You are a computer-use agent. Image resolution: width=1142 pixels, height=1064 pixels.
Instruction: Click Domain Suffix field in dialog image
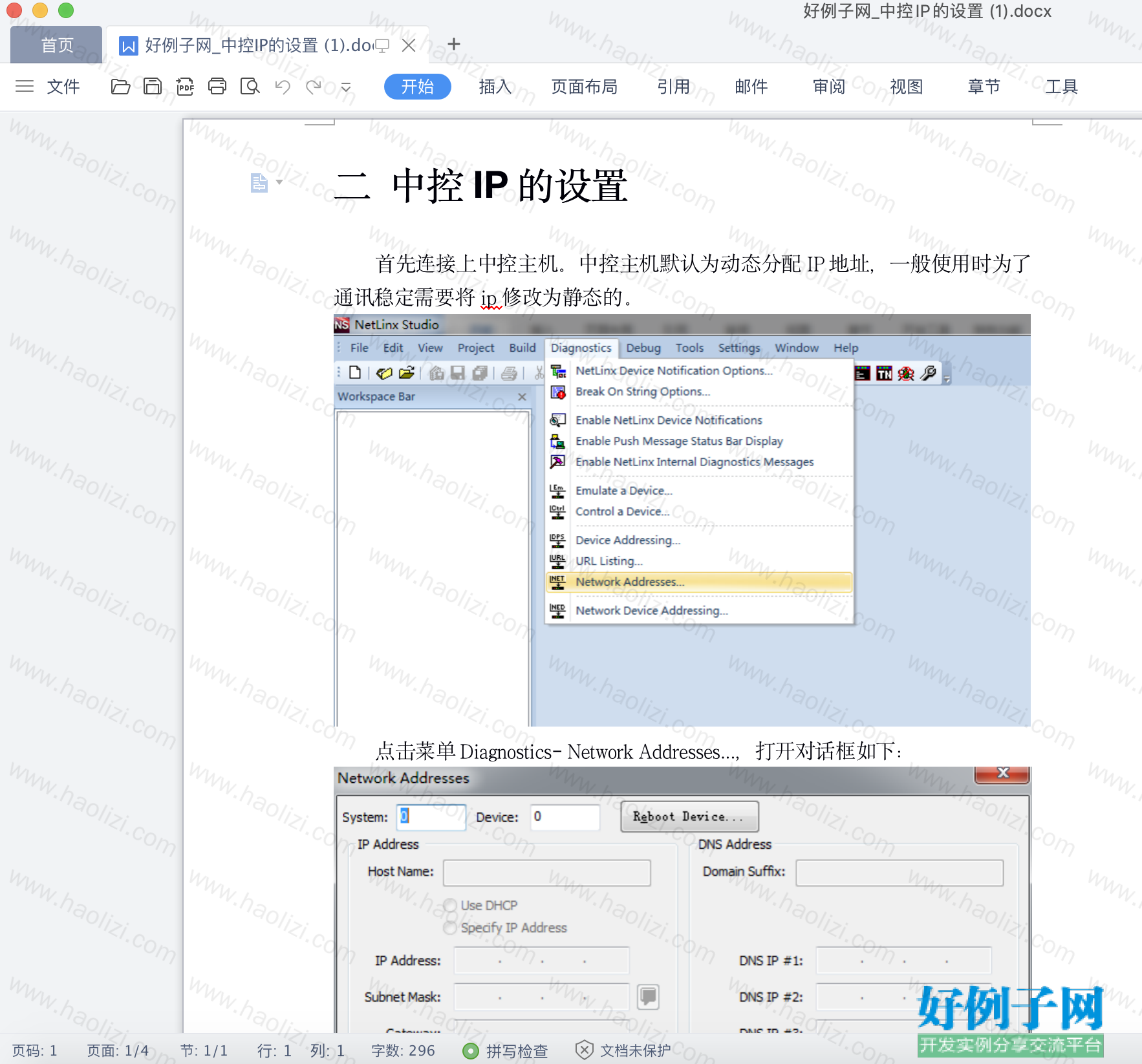point(900,872)
